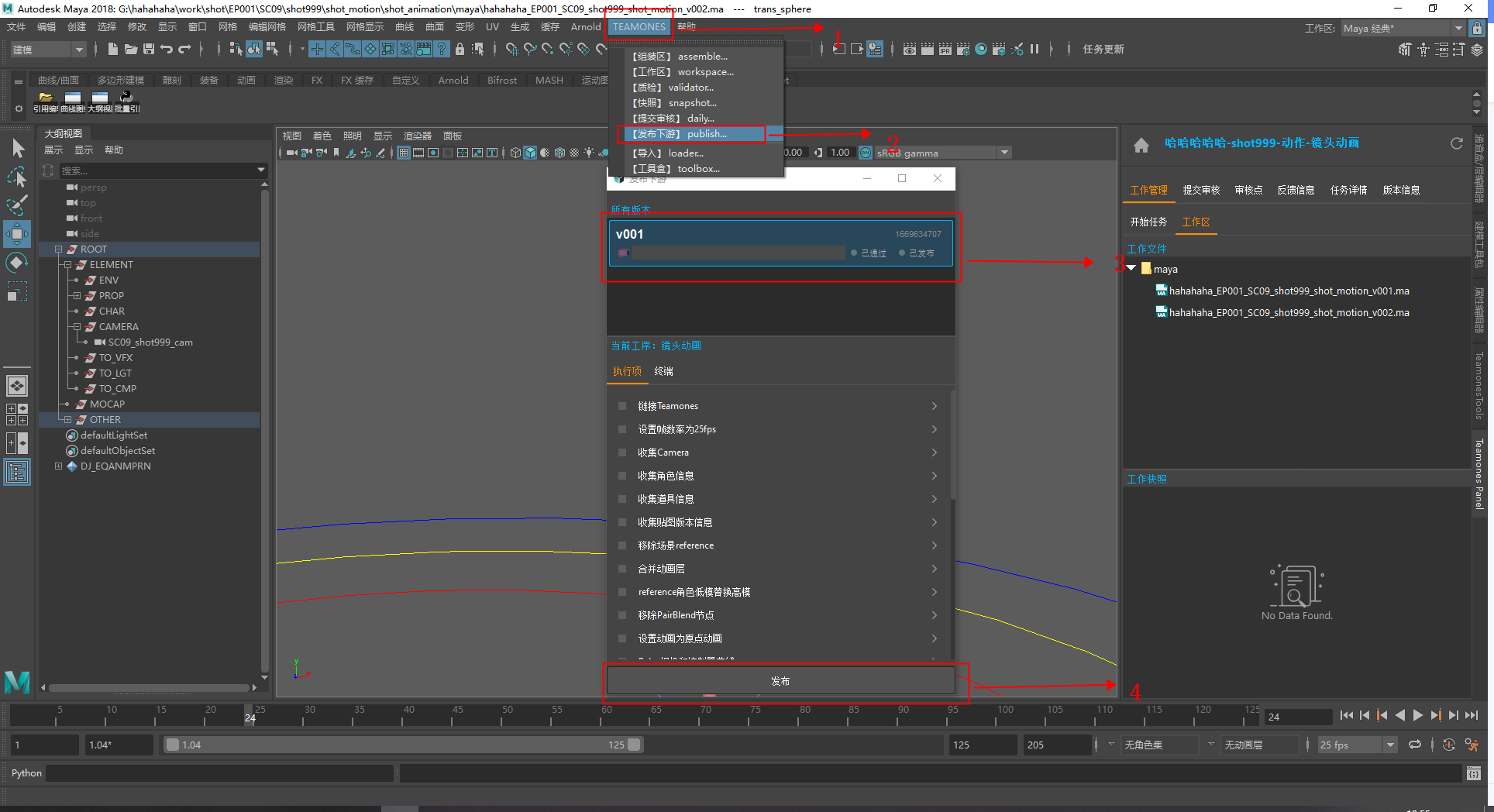The height and width of the screenshot is (812, 1494).
Task: Click the Select arrow tool
Action: click(x=17, y=148)
